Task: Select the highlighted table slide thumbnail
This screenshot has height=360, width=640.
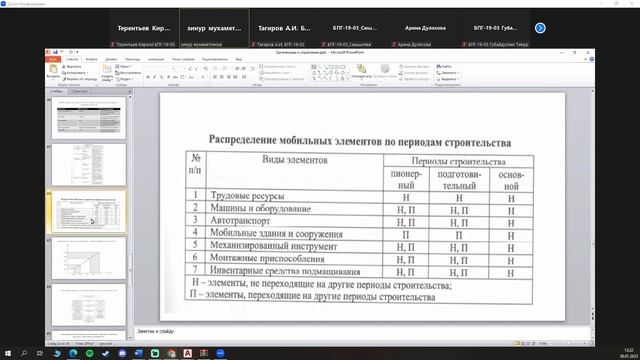Action: coord(89,211)
